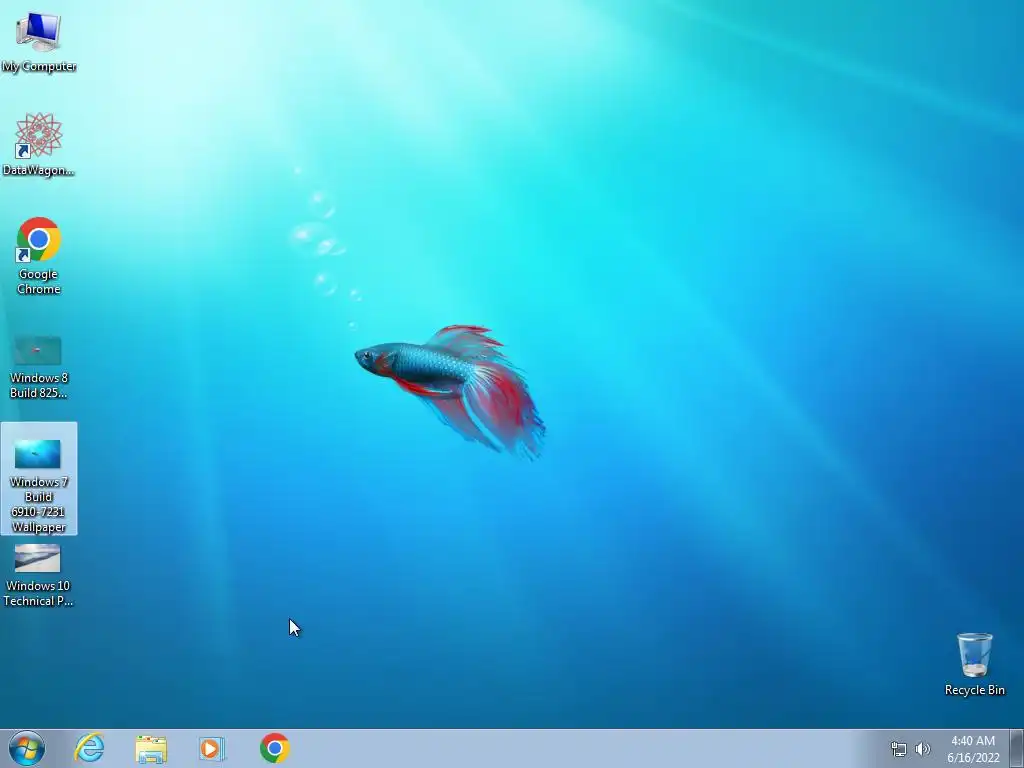
Task: Open Windows Explorer from the taskbar
Action: tap(151, 749)
